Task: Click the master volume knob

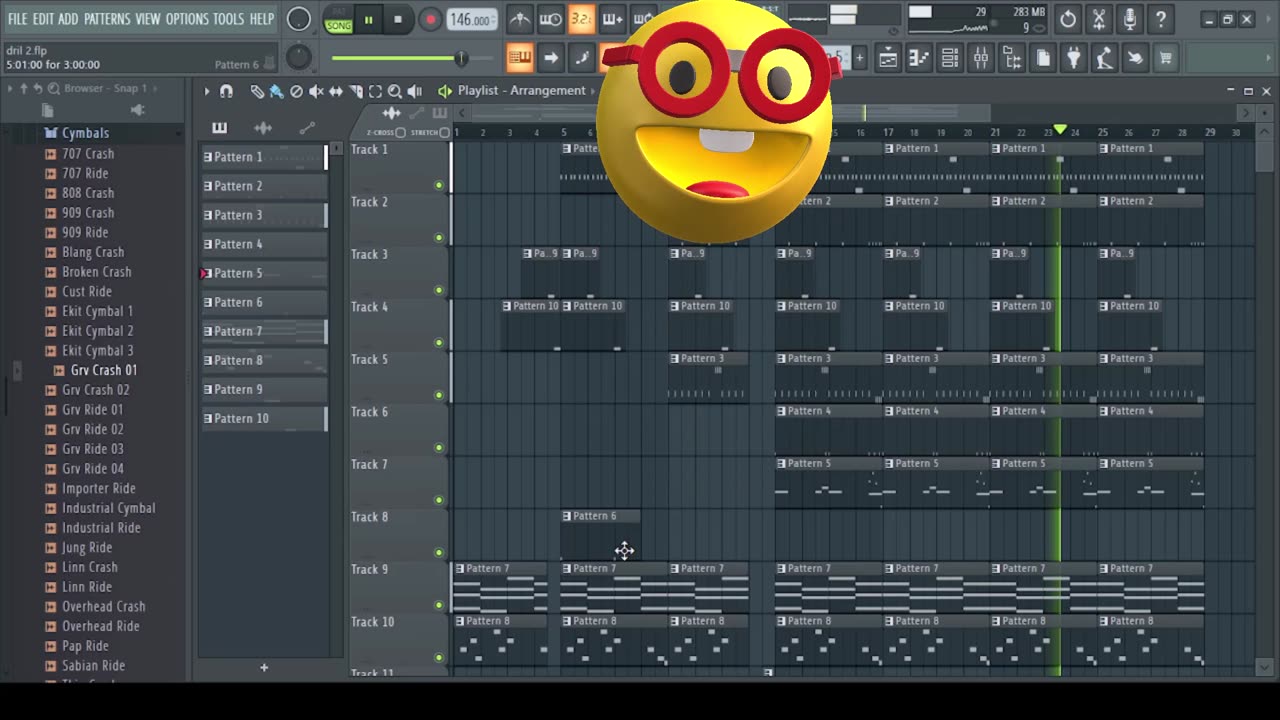Action: pyautogui.click(x=298, y=19)
